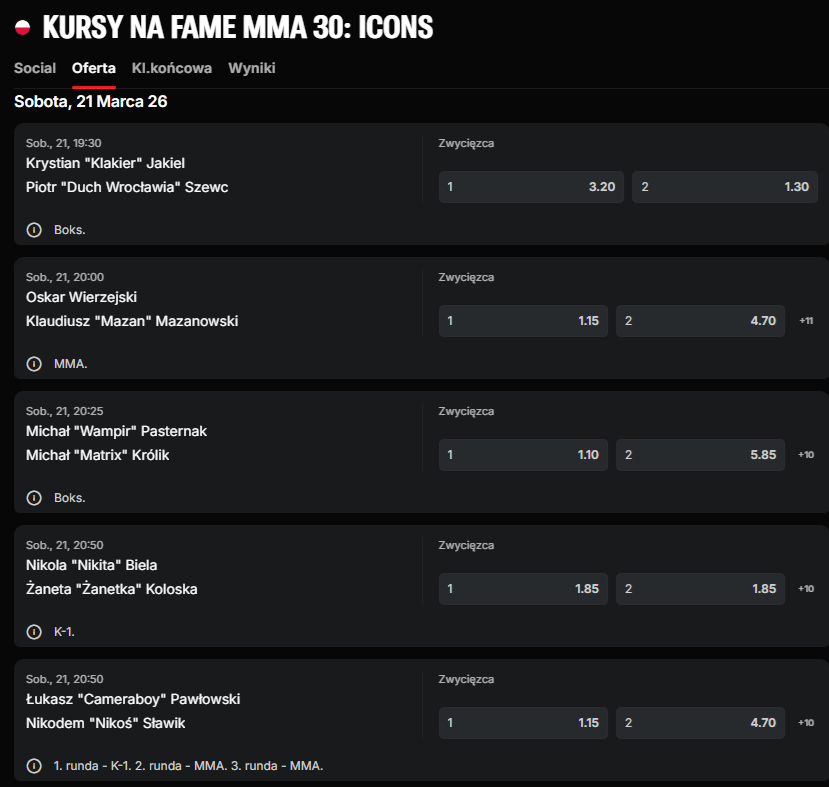Image resolution: width=829 pixels, height=787 pixels.
Task: Open Oskar Wierzejski fight details
Action: point(82,297)
